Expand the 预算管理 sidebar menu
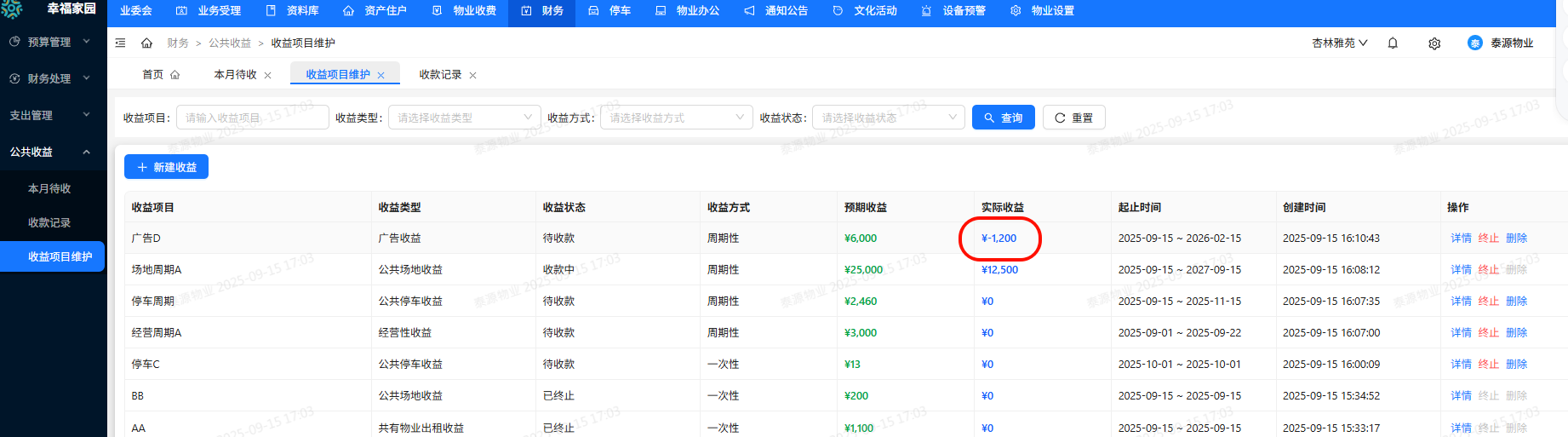Image resolution: width=1568 pixels, height=437 pixels. pyautogui.click(x=53, y=42)
